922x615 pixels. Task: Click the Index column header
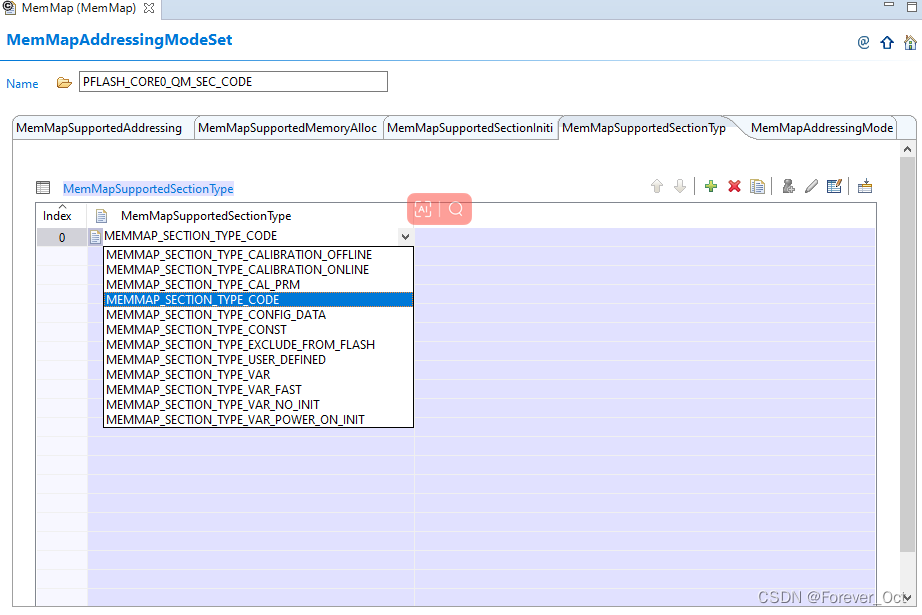pyautogui.click(x=61, y=216)
